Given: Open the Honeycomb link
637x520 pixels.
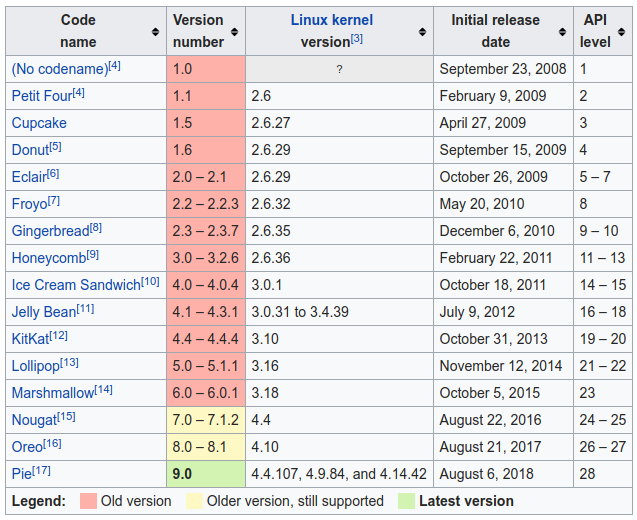Looking at the screenshot, I should [49, 258].
